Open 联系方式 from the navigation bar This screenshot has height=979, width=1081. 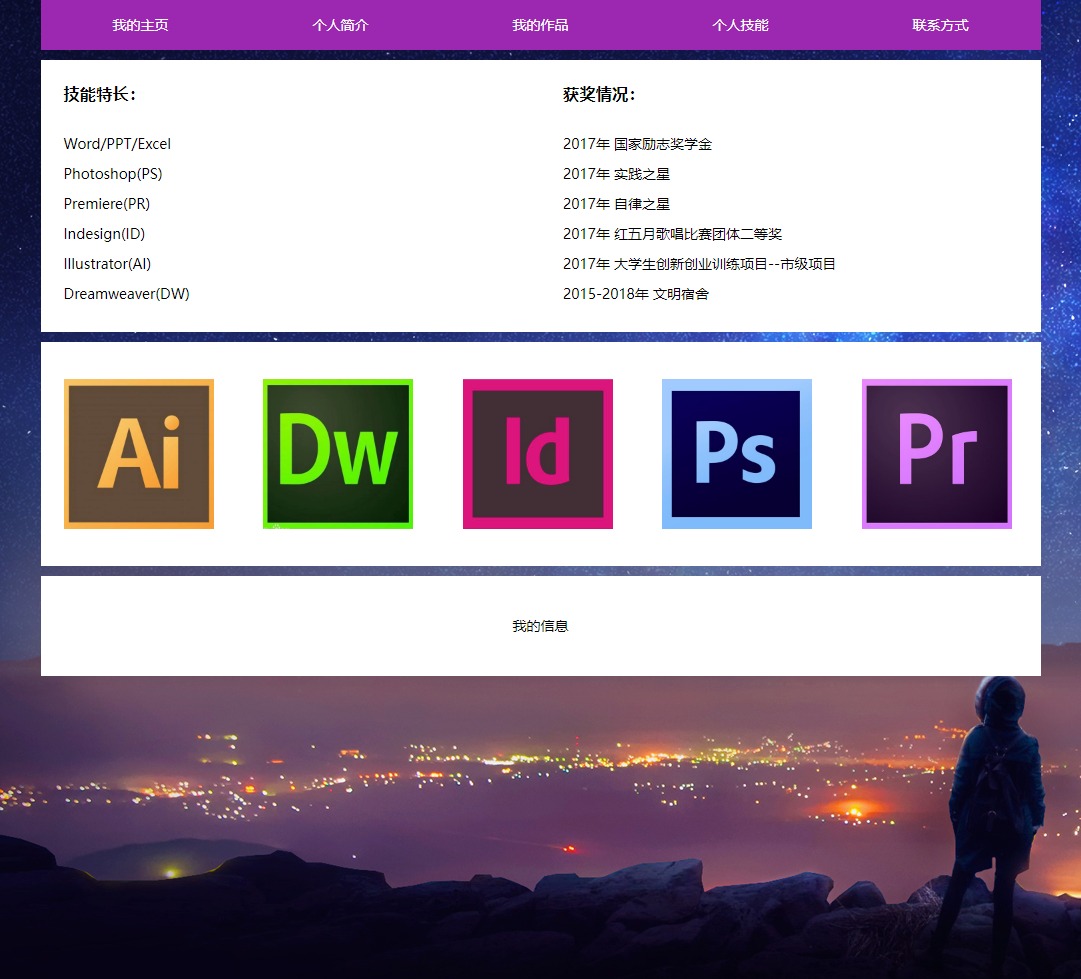pos(940,25)
